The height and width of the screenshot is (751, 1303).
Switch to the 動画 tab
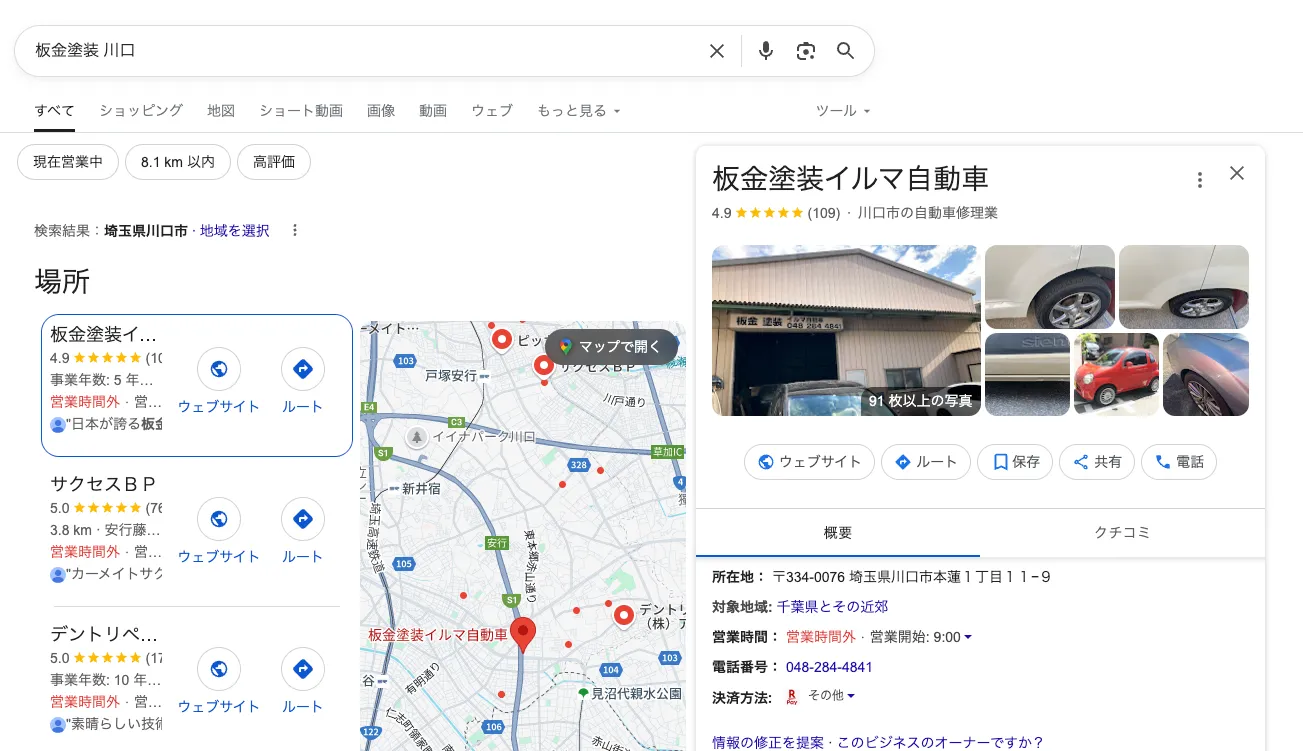(433, 111)
